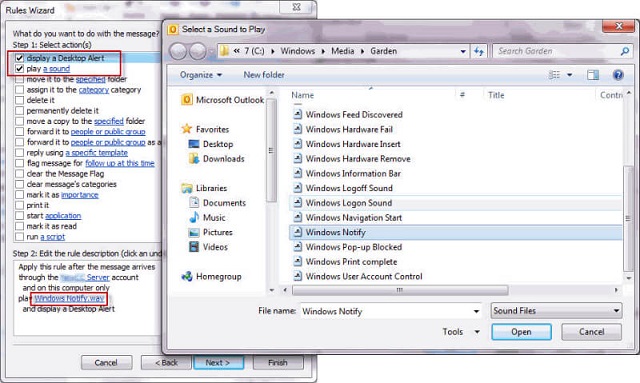Image resolution: width=640 pixels, height=383 pixels.
Task: Click the Windows Notify.wav link in rule description
Action: [x=69, y=298]
